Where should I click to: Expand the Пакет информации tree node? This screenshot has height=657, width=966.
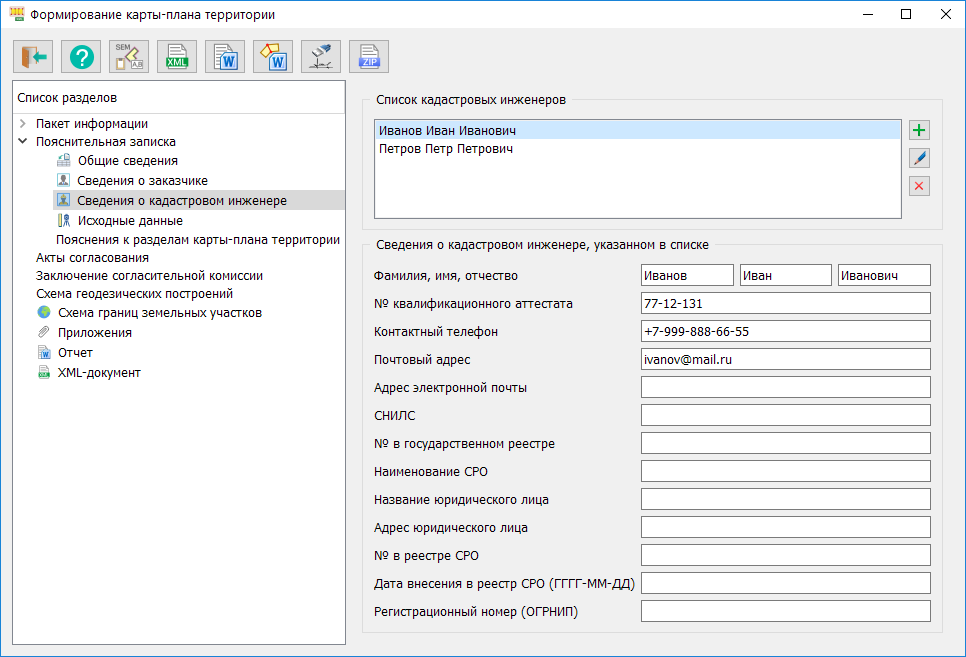(x=23, y=124)
